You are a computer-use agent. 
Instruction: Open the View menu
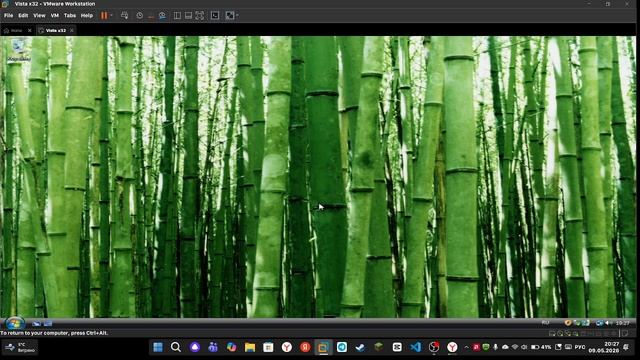[x=39, y=16]
